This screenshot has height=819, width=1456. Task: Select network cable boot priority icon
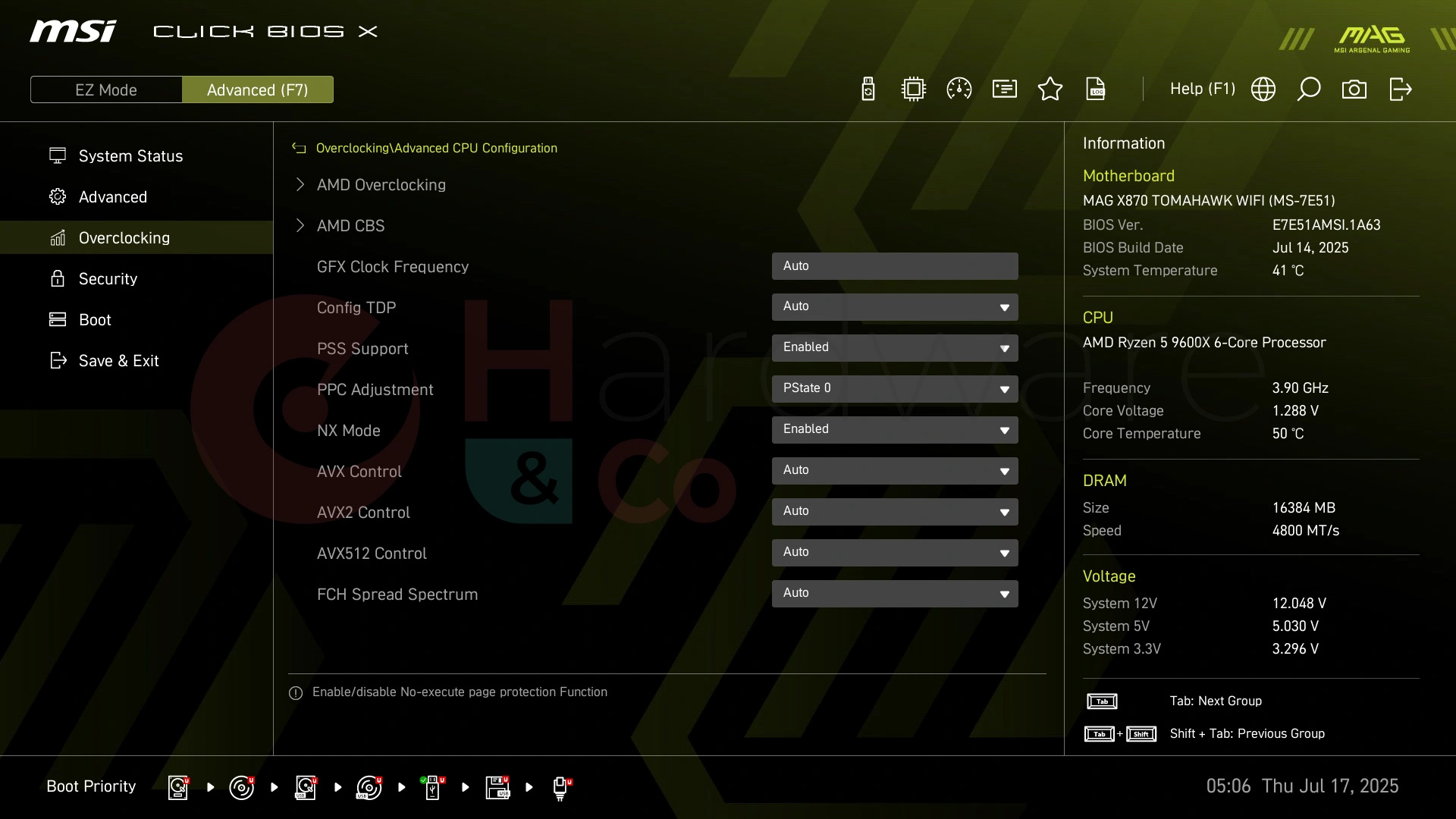(561, 789)
